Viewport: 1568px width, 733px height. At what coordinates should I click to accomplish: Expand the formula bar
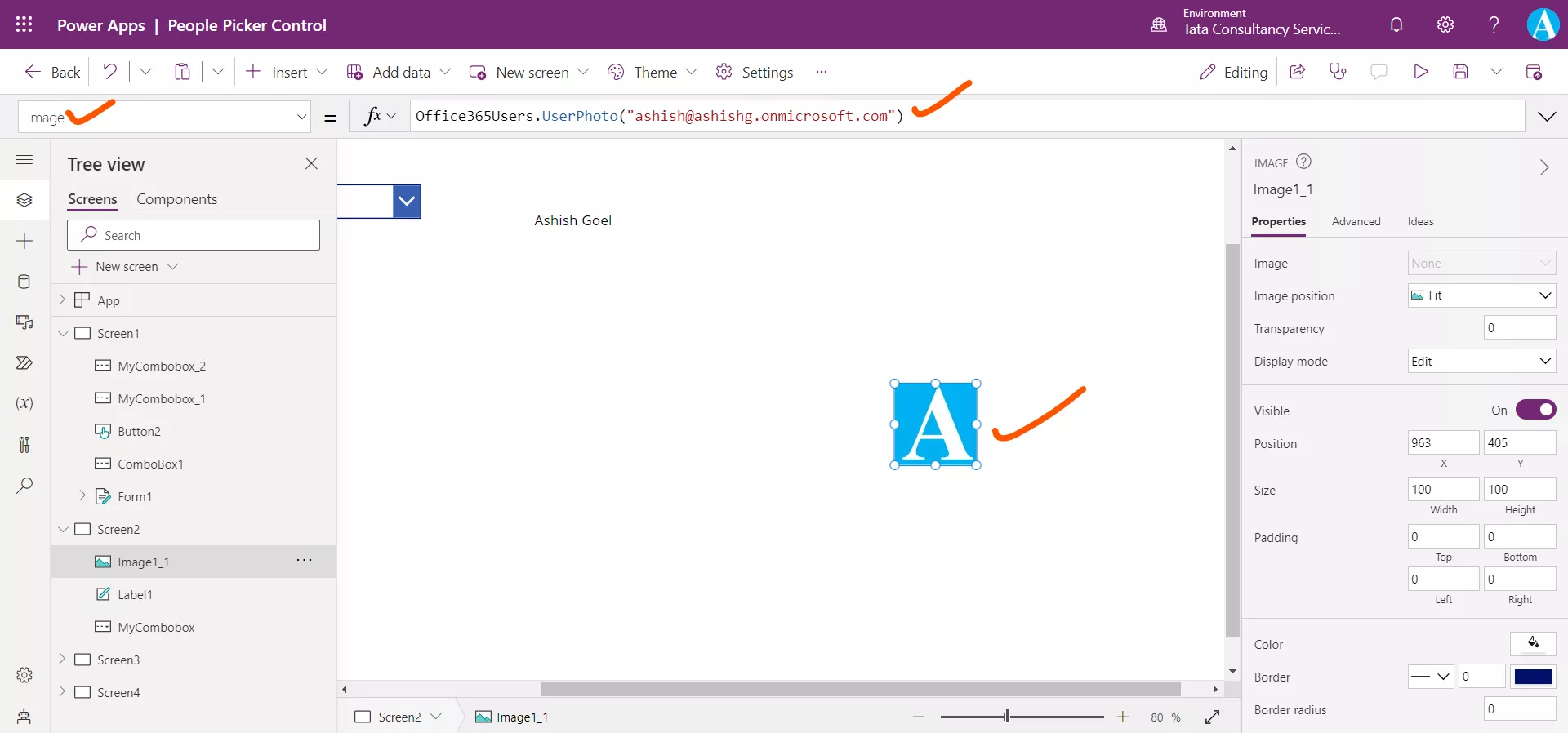click(1547, 117)
